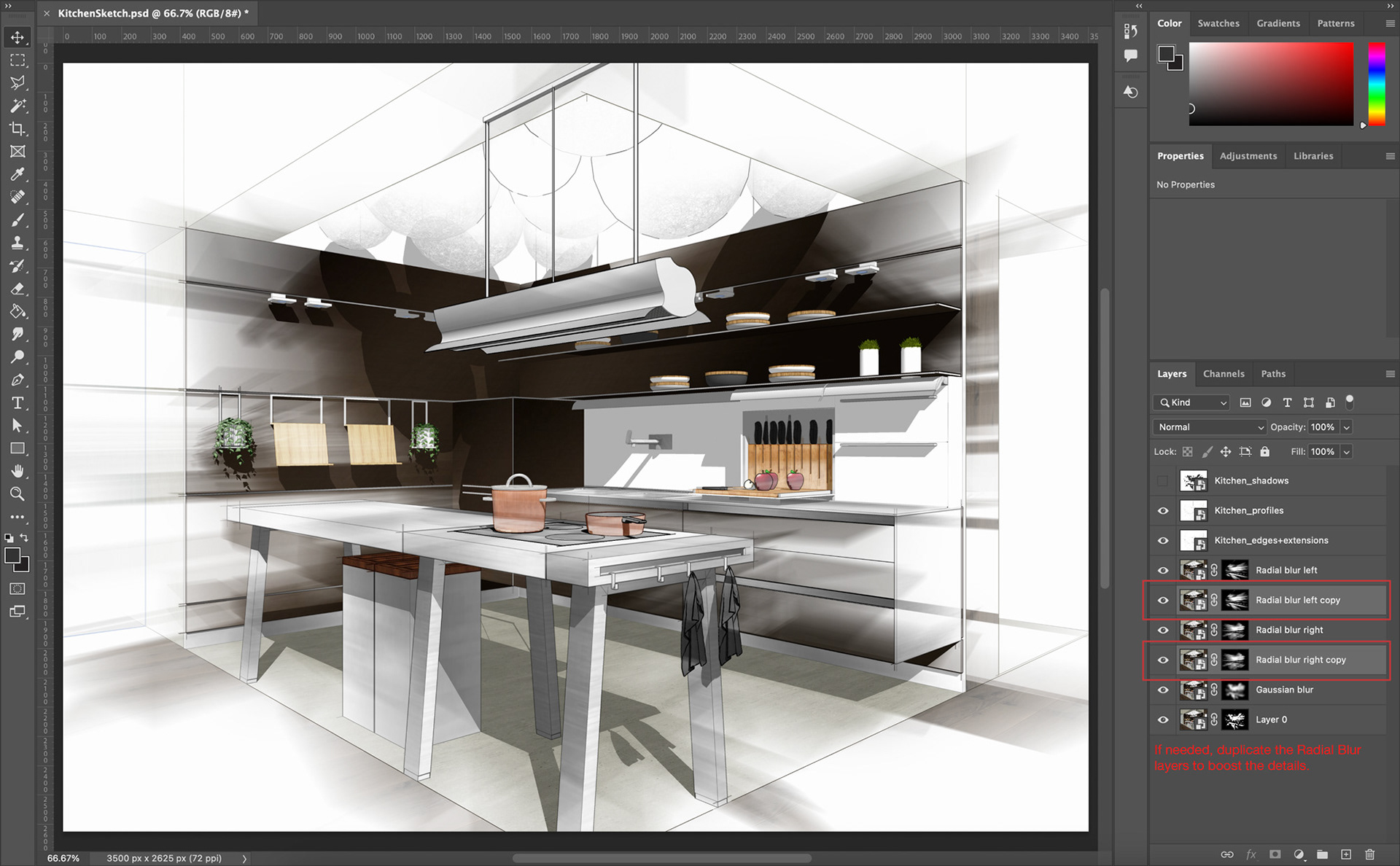The width and height of the screenshot is (1400, 866).
Task: Select the Hand tool
Action: point(17,471)
